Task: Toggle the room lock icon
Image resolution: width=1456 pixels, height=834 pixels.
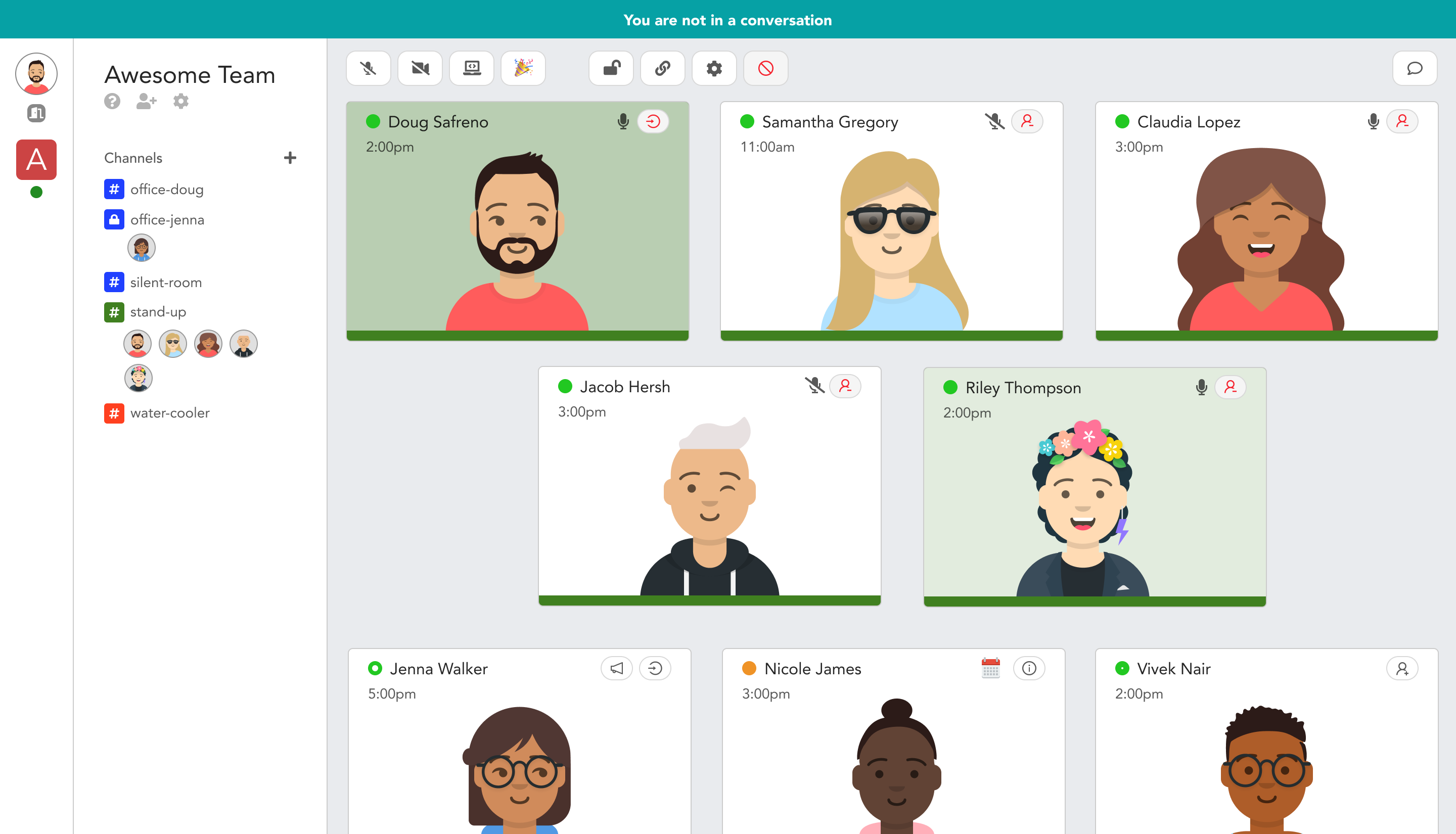Action: [x=611, y=68]
